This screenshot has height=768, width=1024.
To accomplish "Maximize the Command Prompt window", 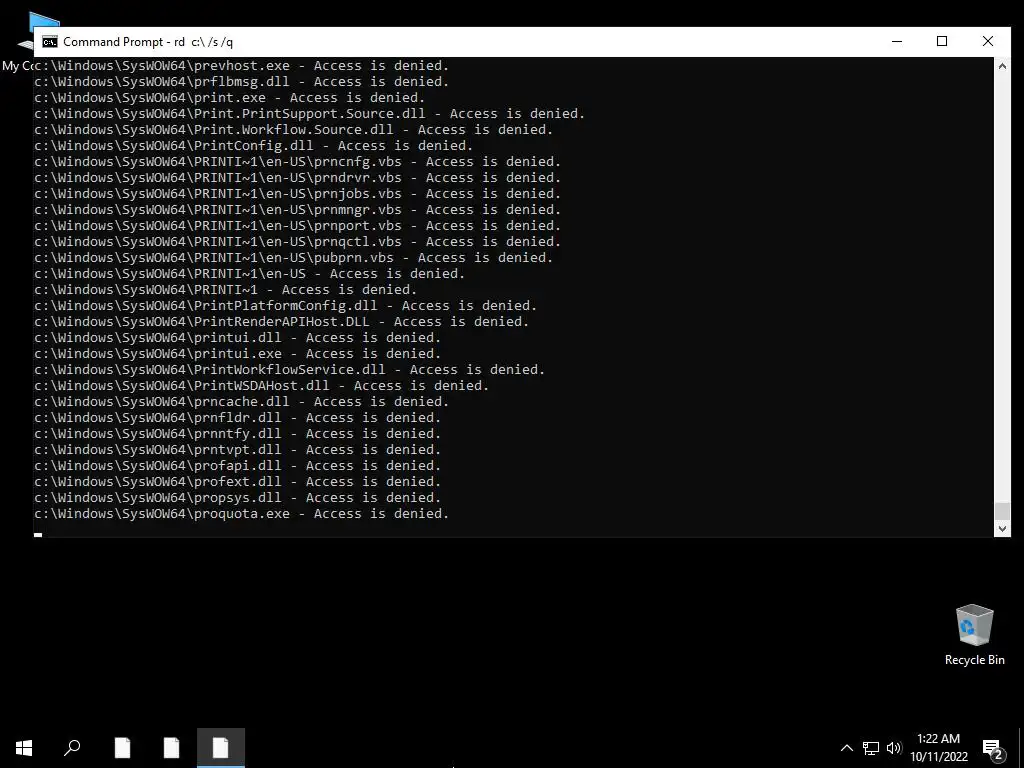I will coord(942,41).
